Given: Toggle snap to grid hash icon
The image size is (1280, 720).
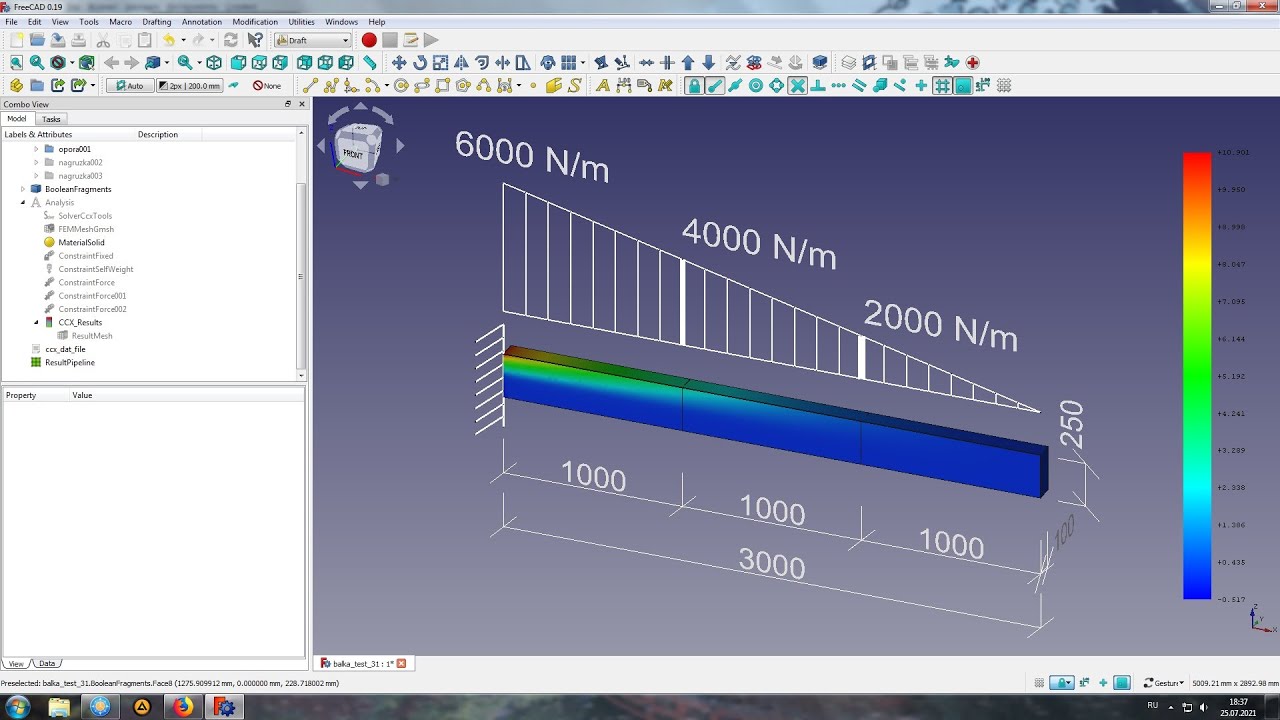Looking at the screenshot, I should coord(942,85).
